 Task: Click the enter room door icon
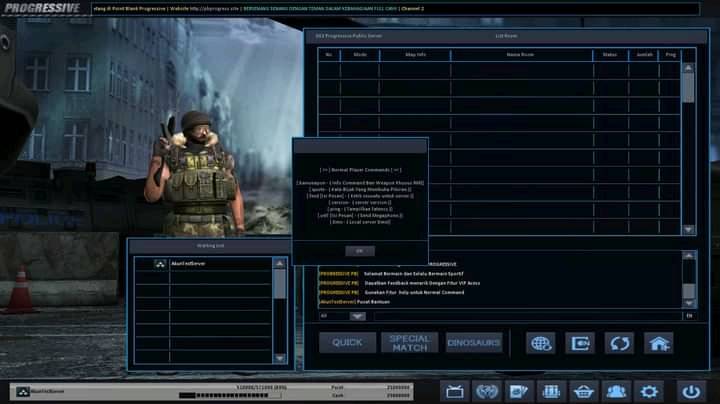(x=580, y=343)
